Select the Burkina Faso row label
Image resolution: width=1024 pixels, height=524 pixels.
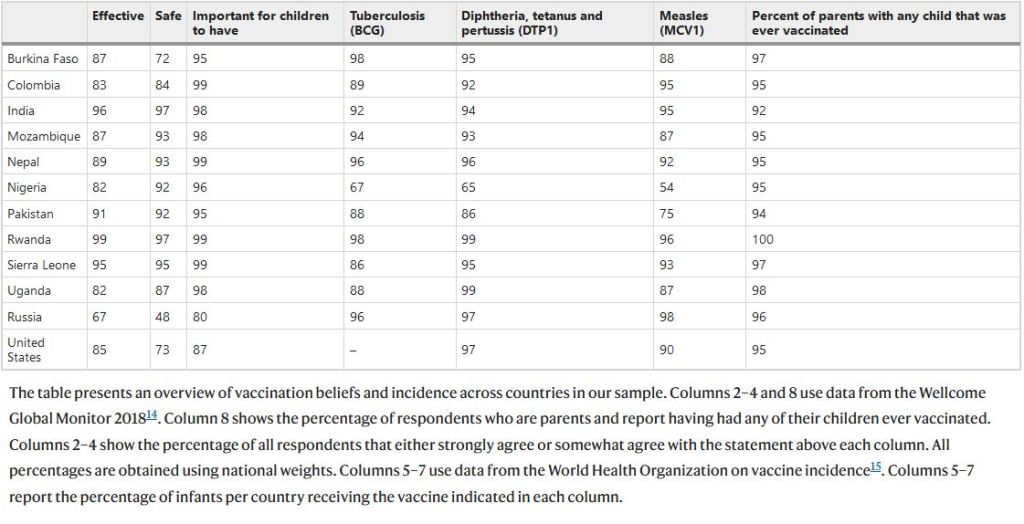coord(42,59)
